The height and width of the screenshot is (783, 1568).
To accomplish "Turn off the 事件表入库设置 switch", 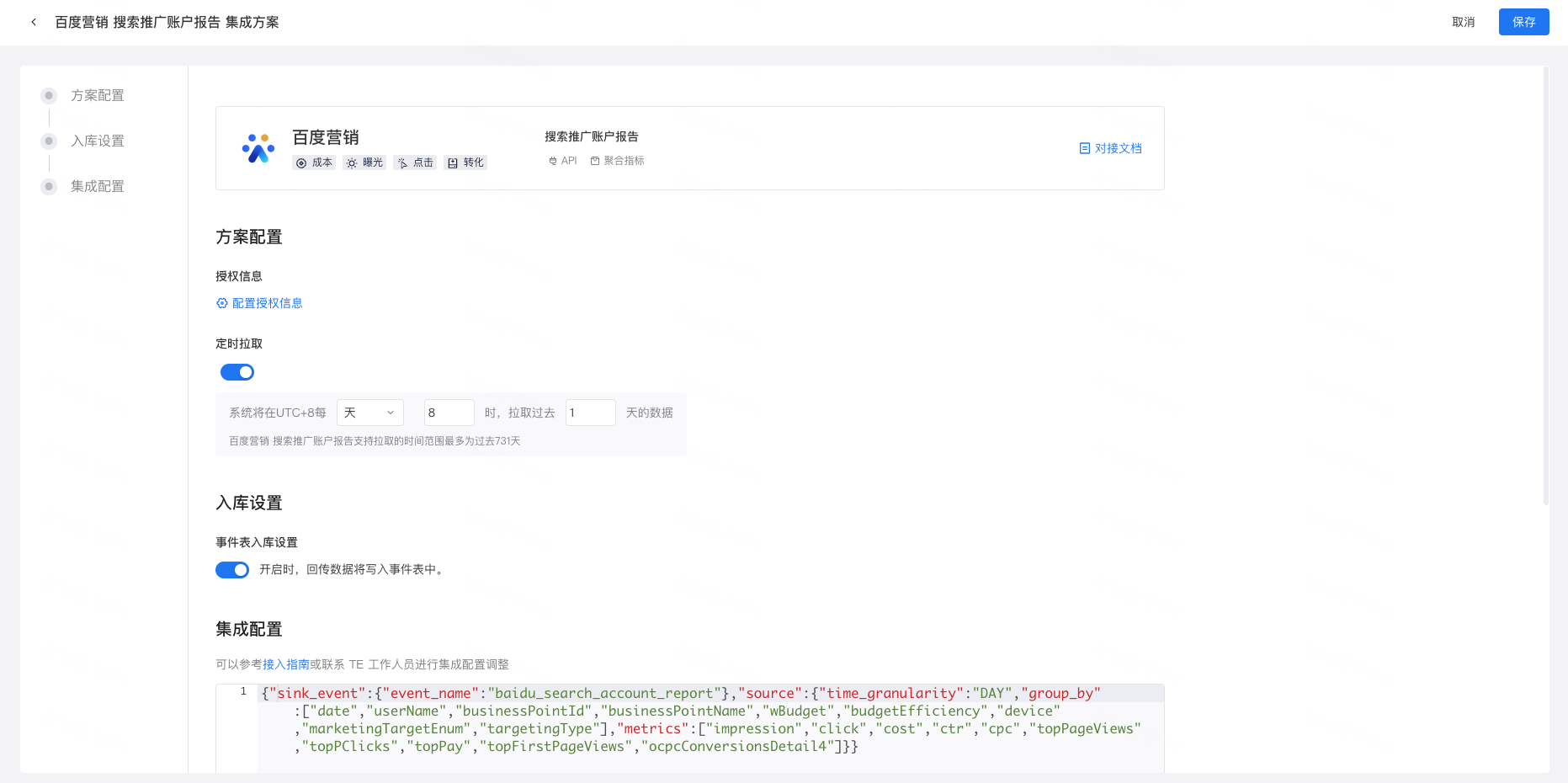I will click(232, 570).
